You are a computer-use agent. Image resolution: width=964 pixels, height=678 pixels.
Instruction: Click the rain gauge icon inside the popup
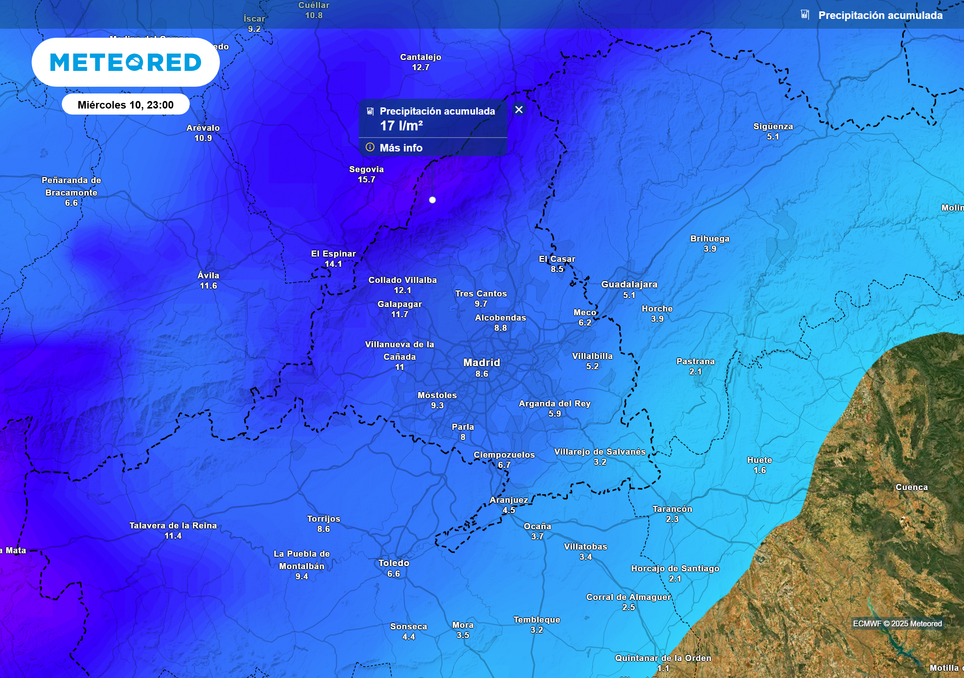pyautogui.click(x=370, y=111)
